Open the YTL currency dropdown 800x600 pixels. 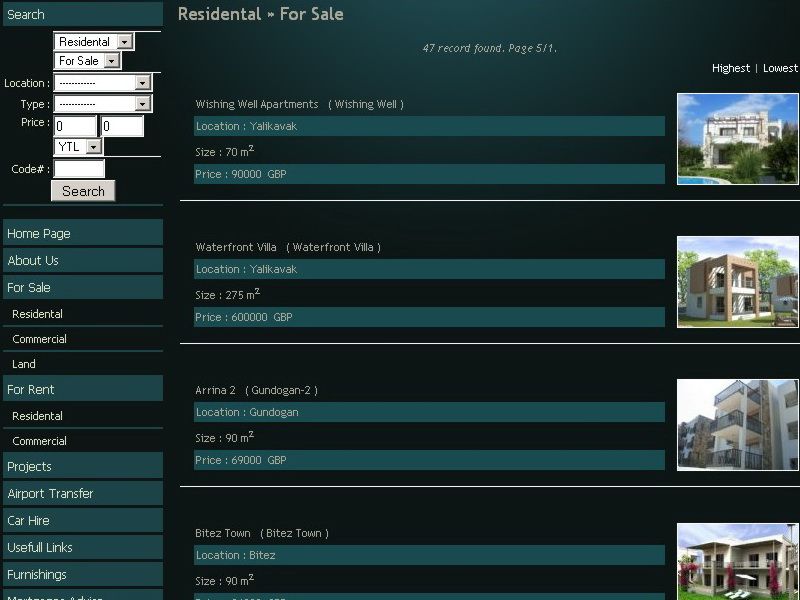(79, 147)
